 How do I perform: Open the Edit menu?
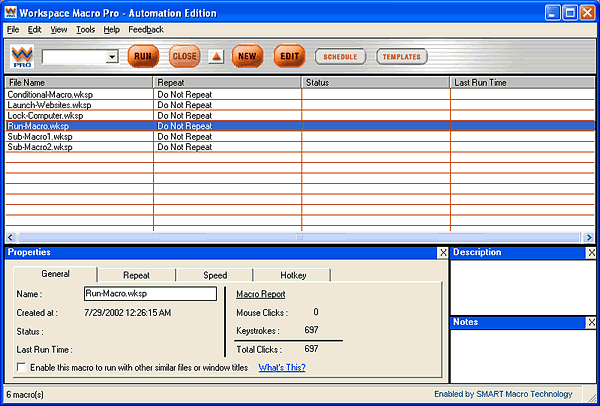point(34,29)
